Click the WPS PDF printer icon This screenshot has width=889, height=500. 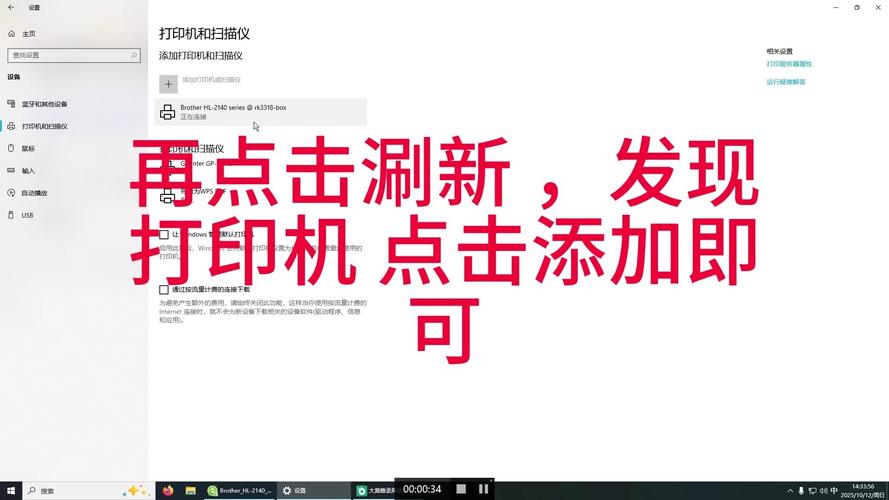tap(167, 196)
